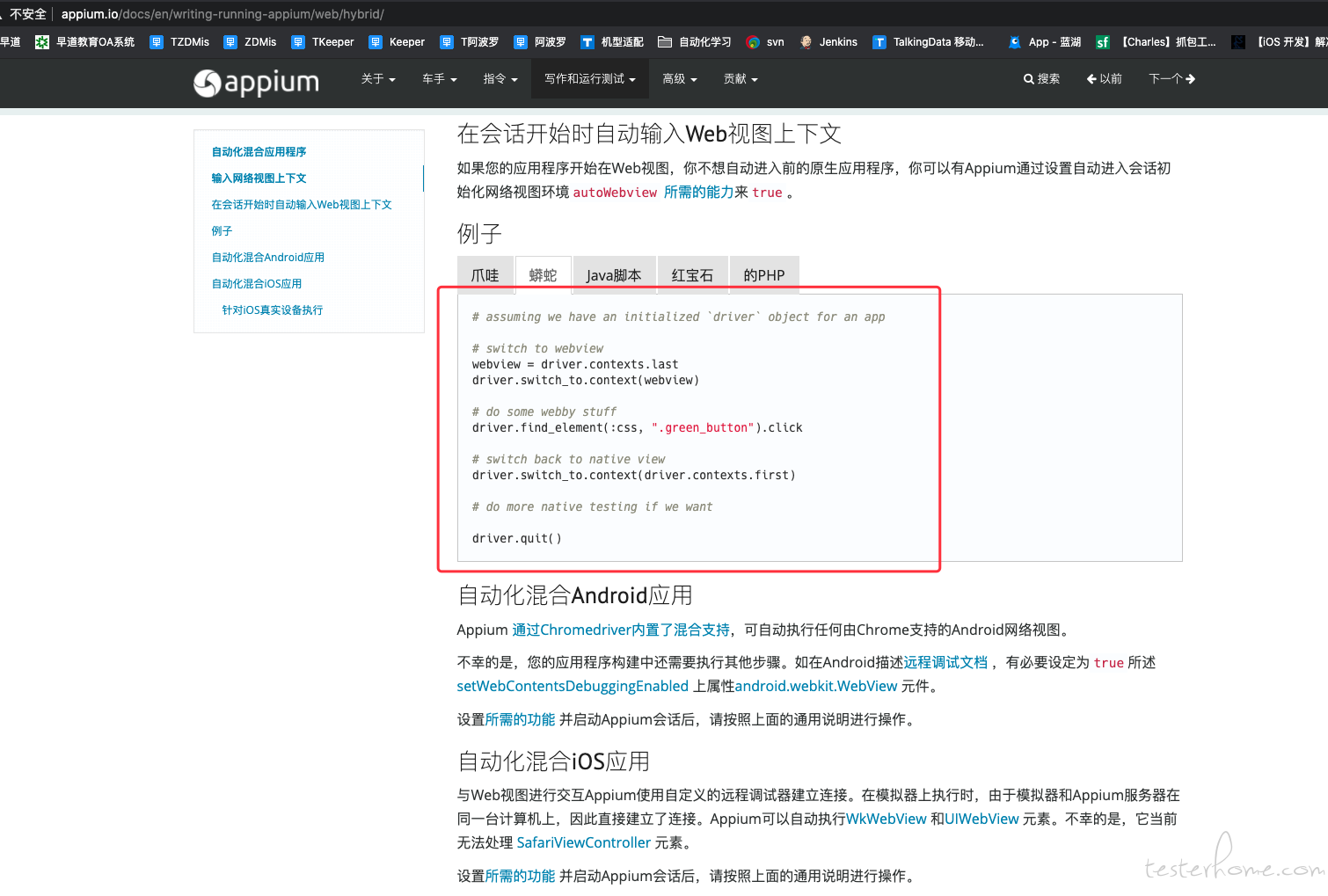
Task: Open the Keeper bookmark icon
Action: tap(376, 42)
